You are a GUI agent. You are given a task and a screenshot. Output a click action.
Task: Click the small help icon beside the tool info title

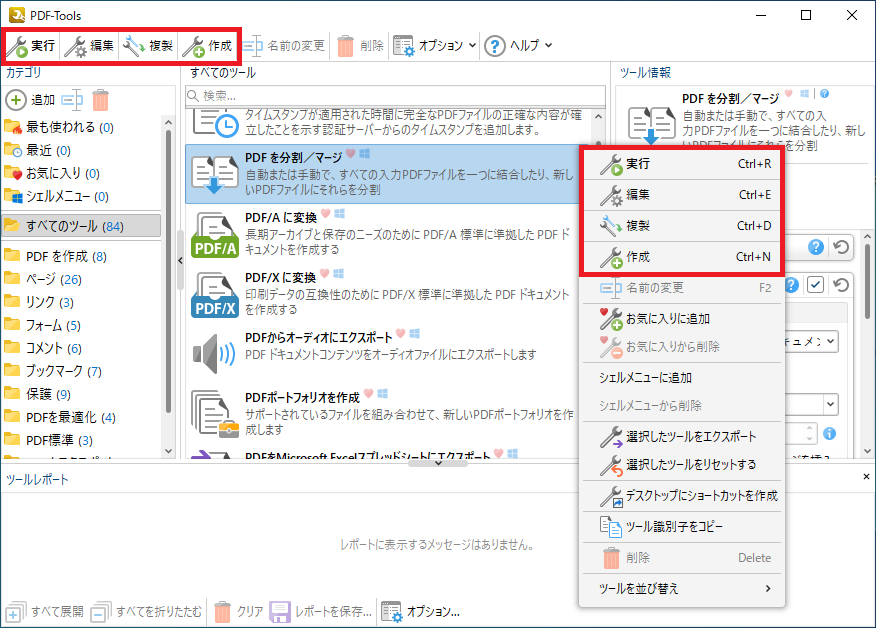pyautogui.click(x=825, y=94)
